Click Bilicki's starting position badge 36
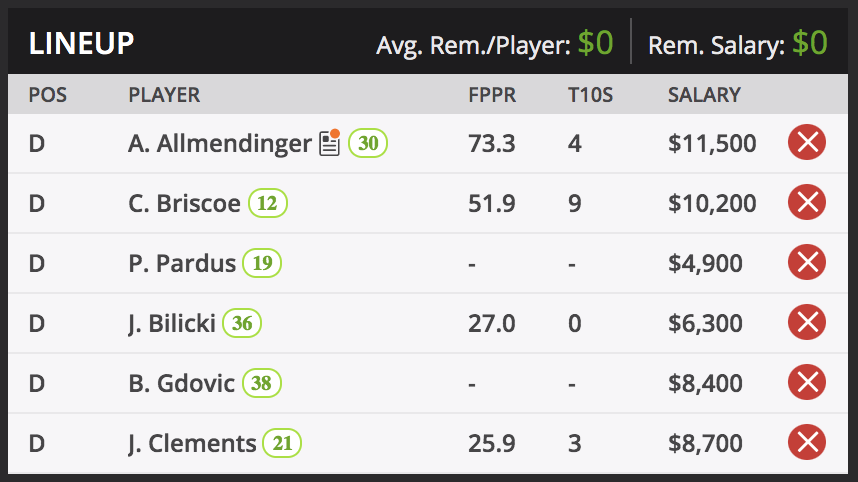 tap(242, 324)
